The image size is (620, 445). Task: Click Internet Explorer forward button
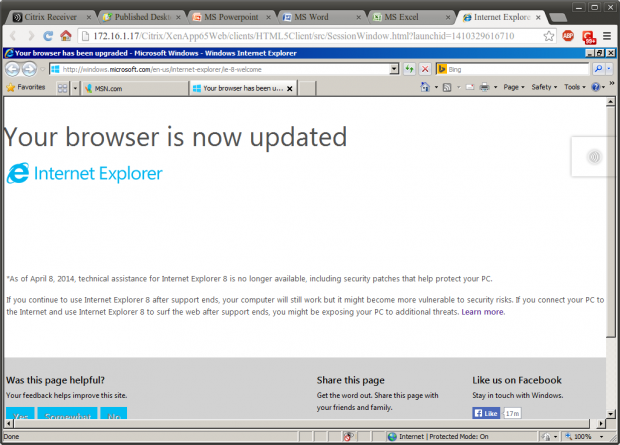tap(29, 69)
